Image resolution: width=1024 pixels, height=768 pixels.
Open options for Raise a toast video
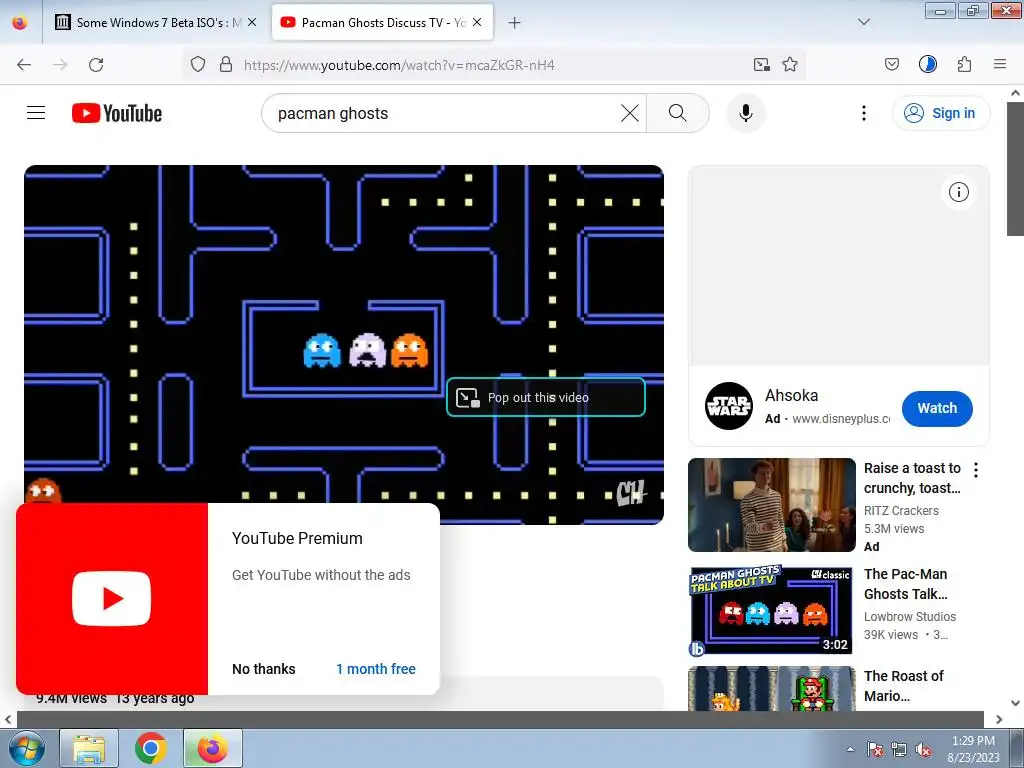(976, 470)
